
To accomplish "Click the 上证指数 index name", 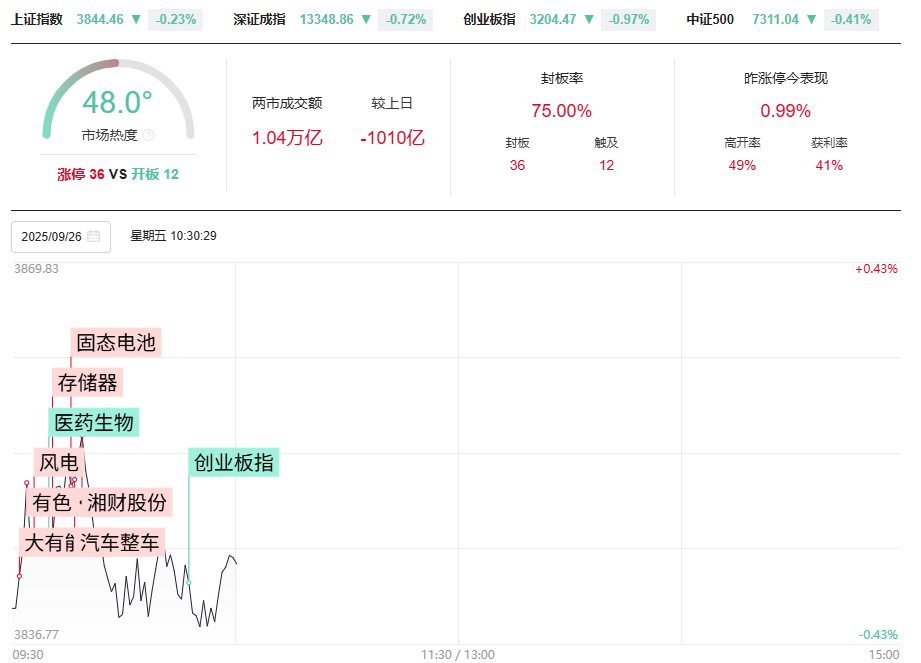I will [x=37, y=19].
